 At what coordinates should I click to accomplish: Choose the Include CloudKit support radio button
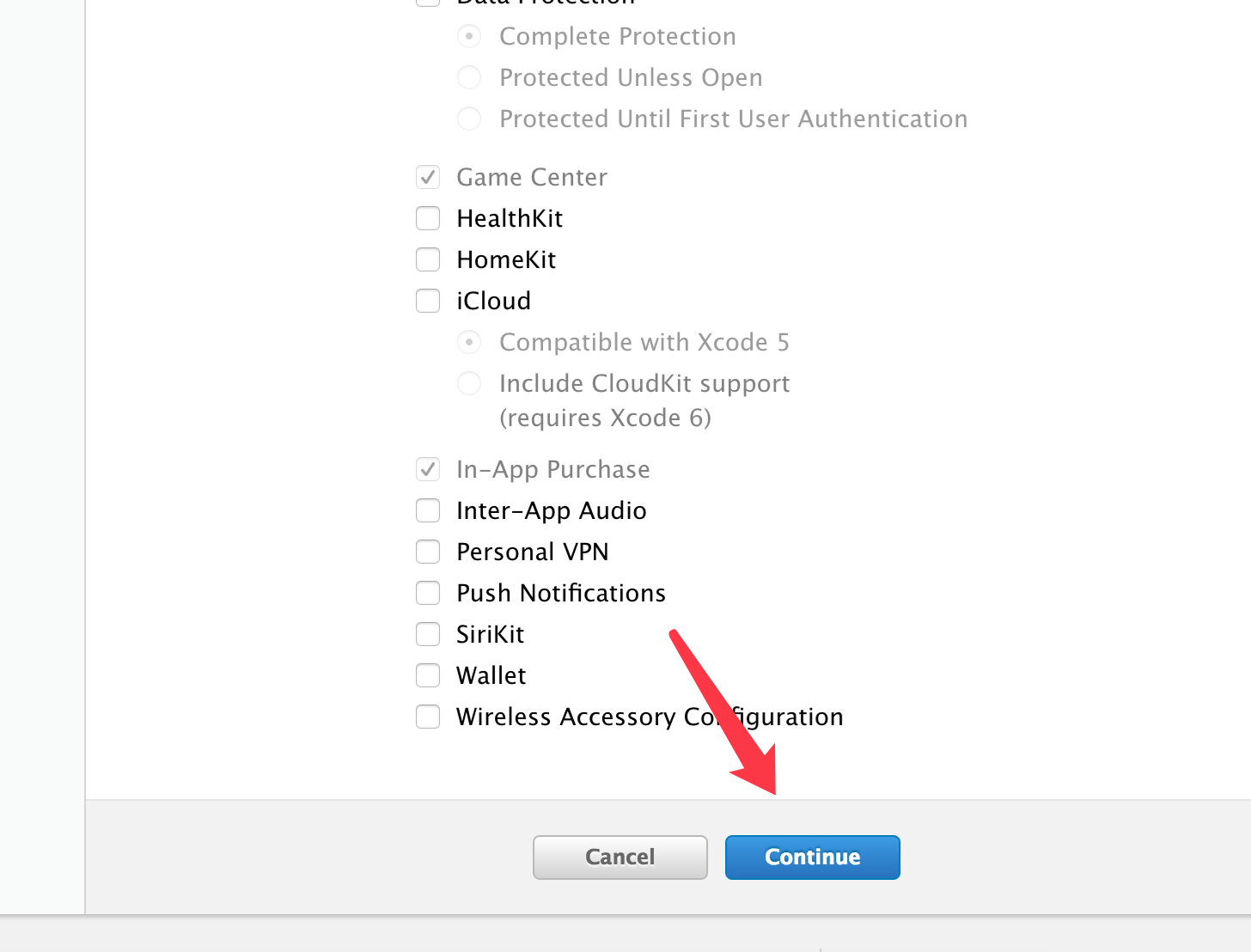pos(469,383)
